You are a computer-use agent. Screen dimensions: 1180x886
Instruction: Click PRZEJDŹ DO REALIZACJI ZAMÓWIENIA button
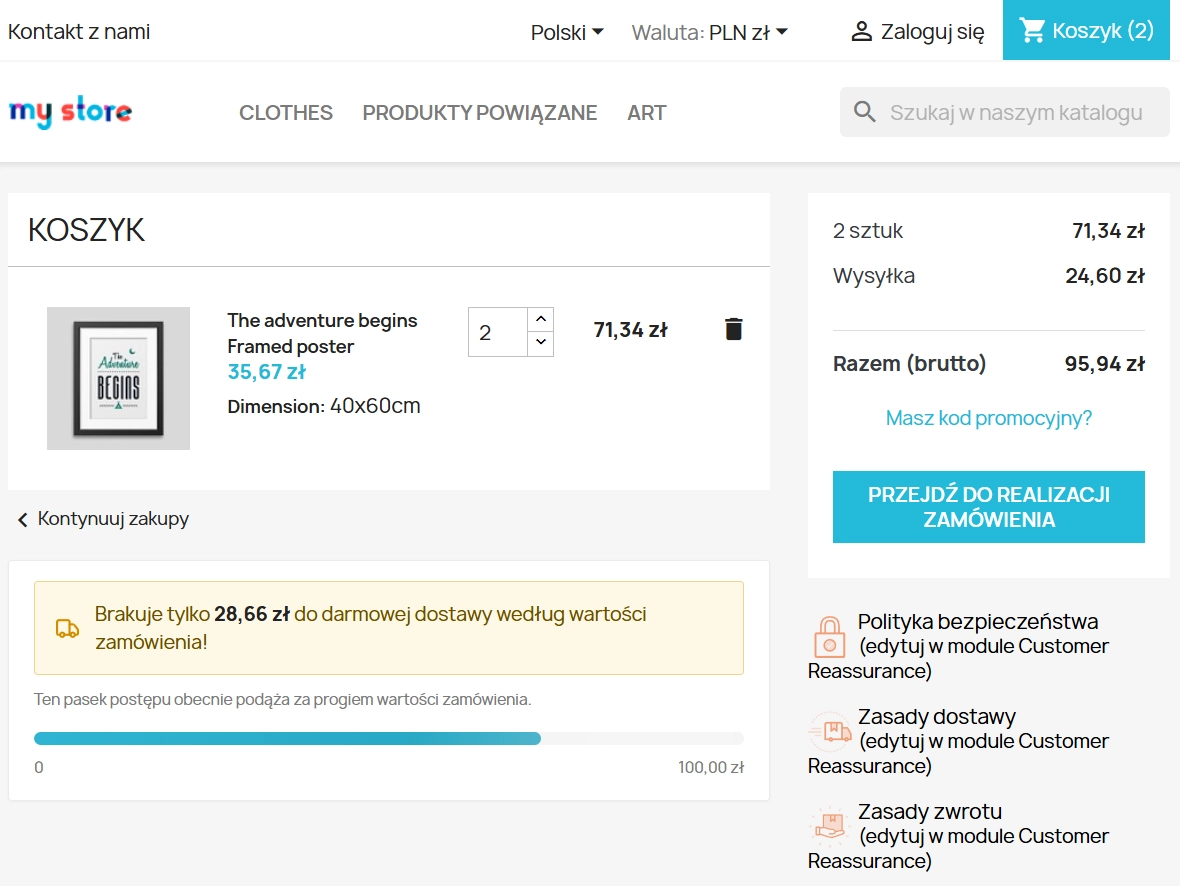(988, 506)
